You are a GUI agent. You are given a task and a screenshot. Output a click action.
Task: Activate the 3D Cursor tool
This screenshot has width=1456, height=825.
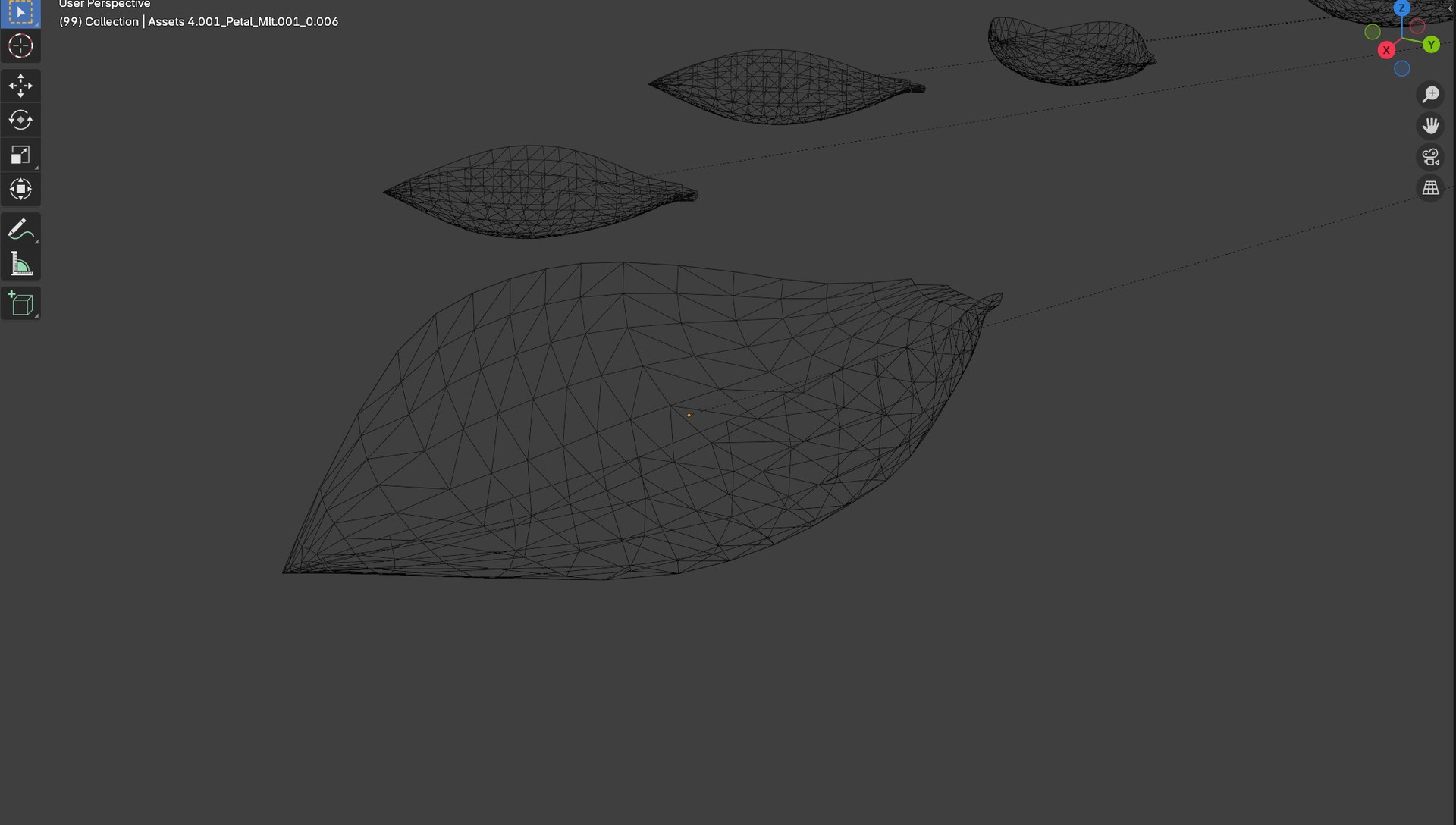click(20, 45)
